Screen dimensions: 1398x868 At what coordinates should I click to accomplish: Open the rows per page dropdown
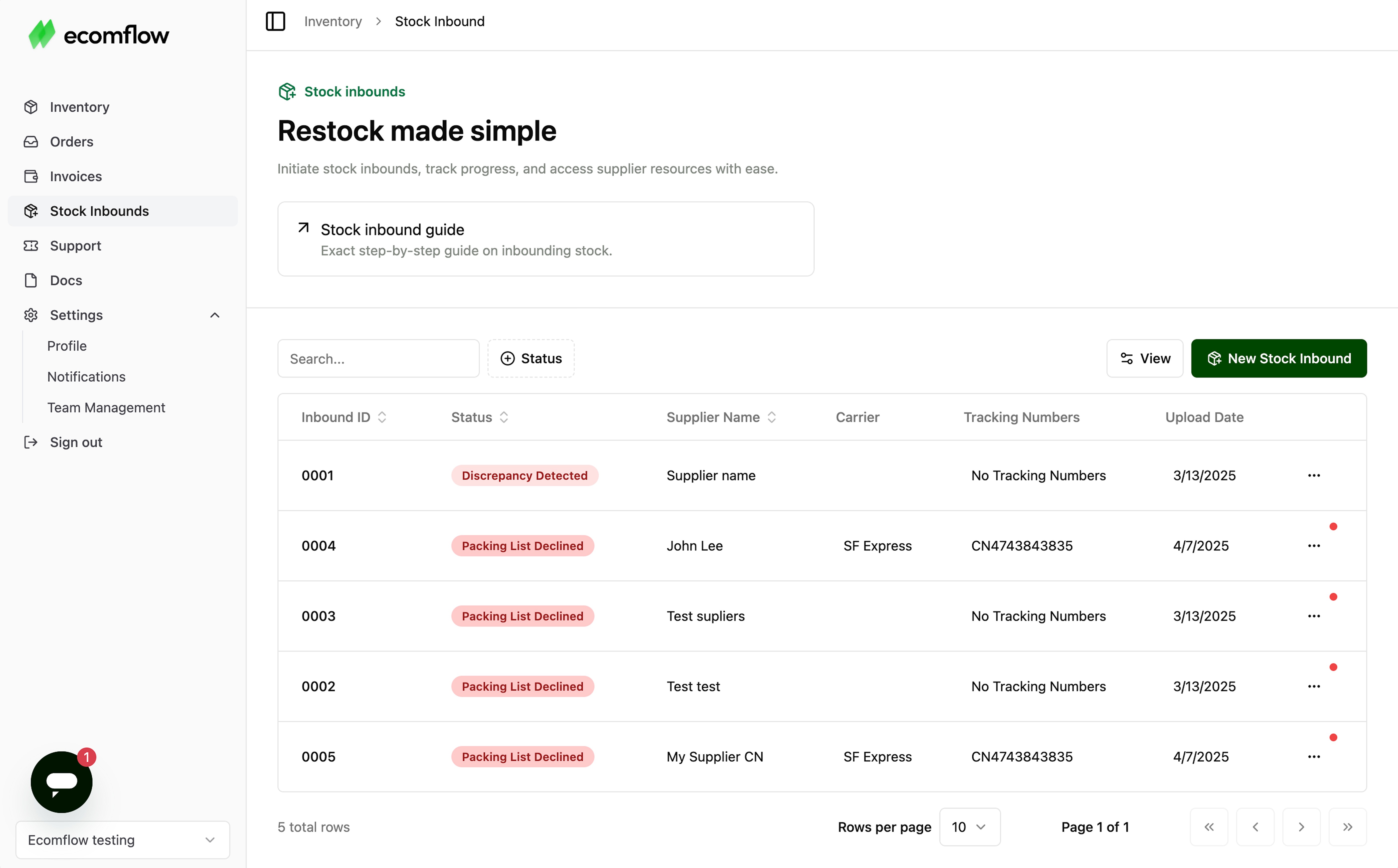click(x=969, y=827)
